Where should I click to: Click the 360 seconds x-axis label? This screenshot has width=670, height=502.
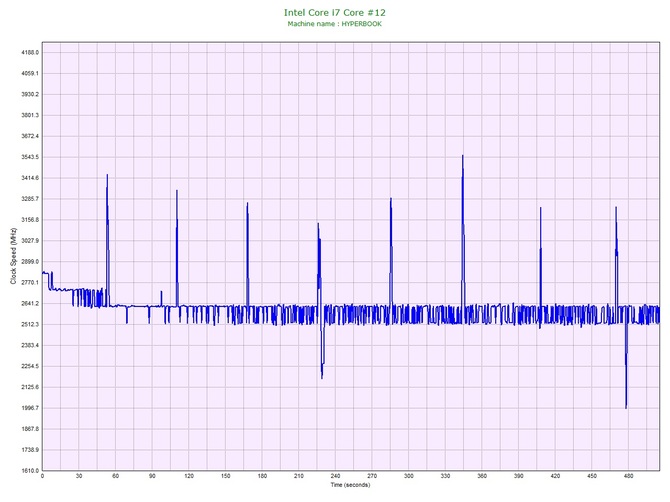(x=482, y=476)
